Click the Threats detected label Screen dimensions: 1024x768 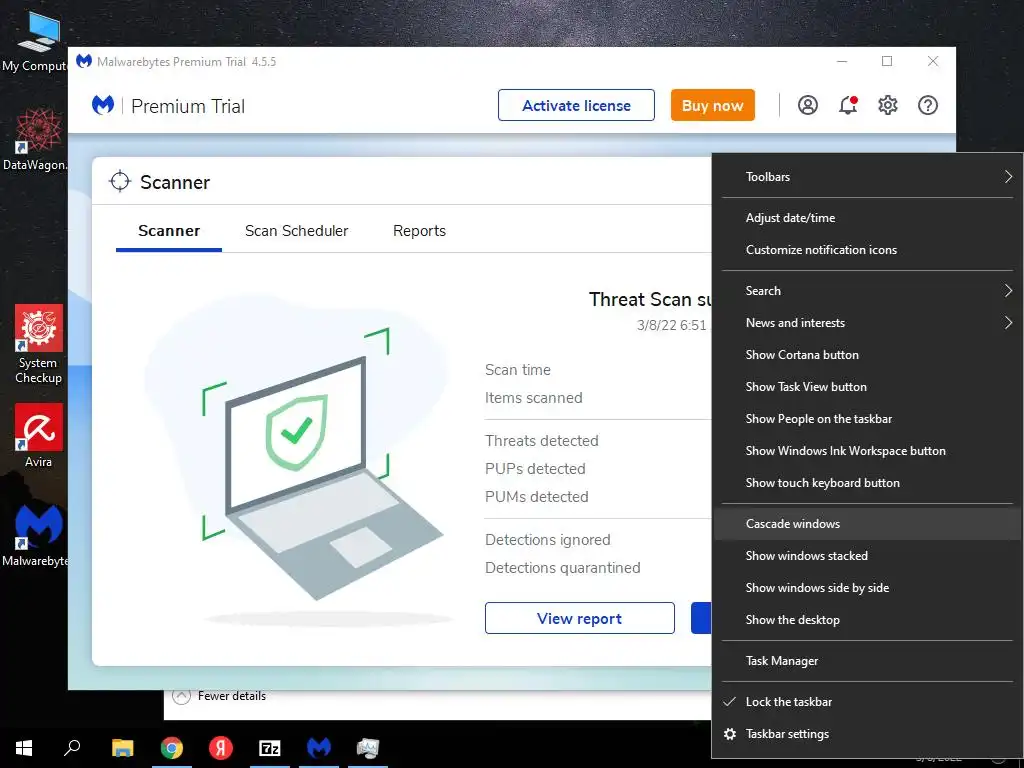pos(541,441)
